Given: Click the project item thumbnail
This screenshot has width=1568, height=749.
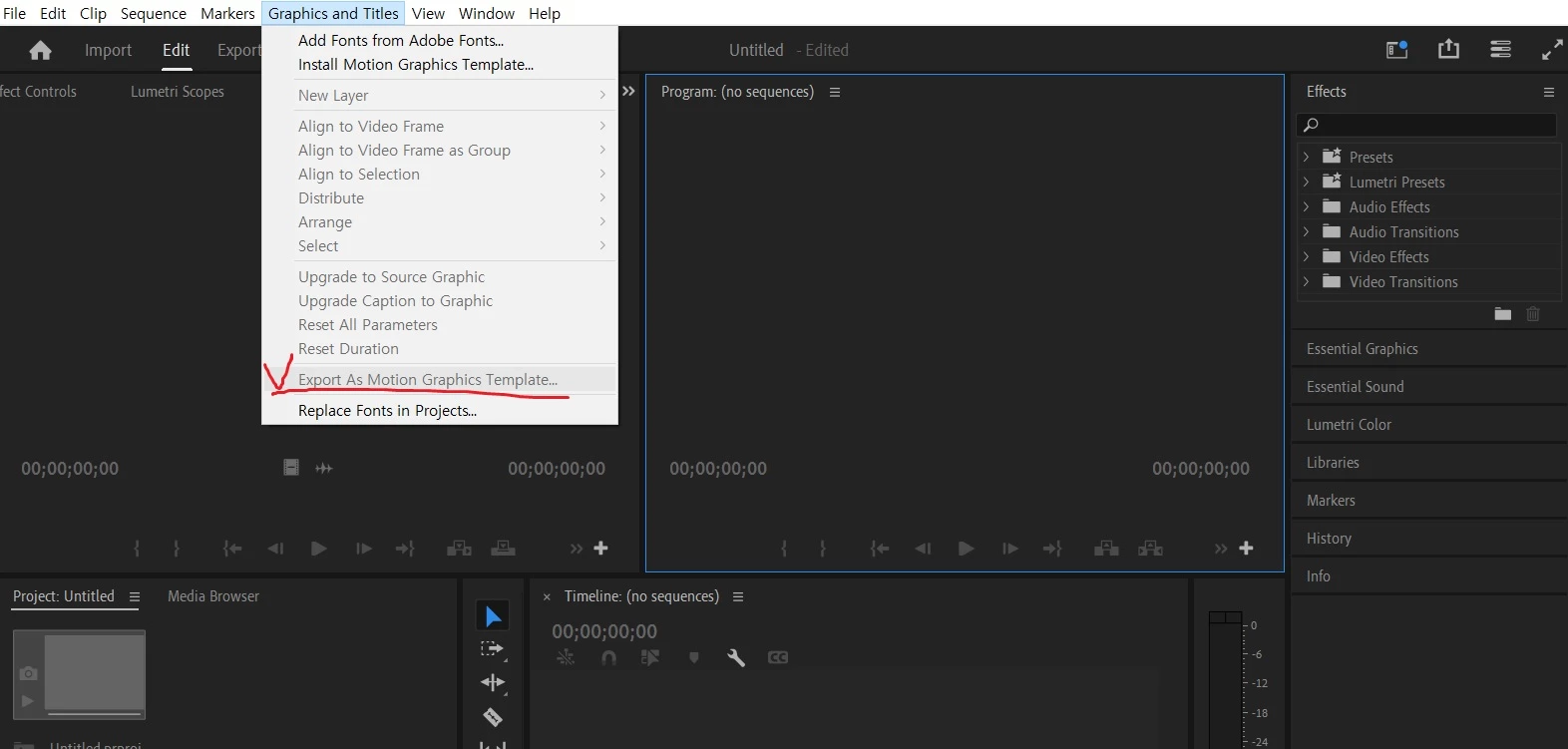Looking at the screenshot, I should pos(80,674).
